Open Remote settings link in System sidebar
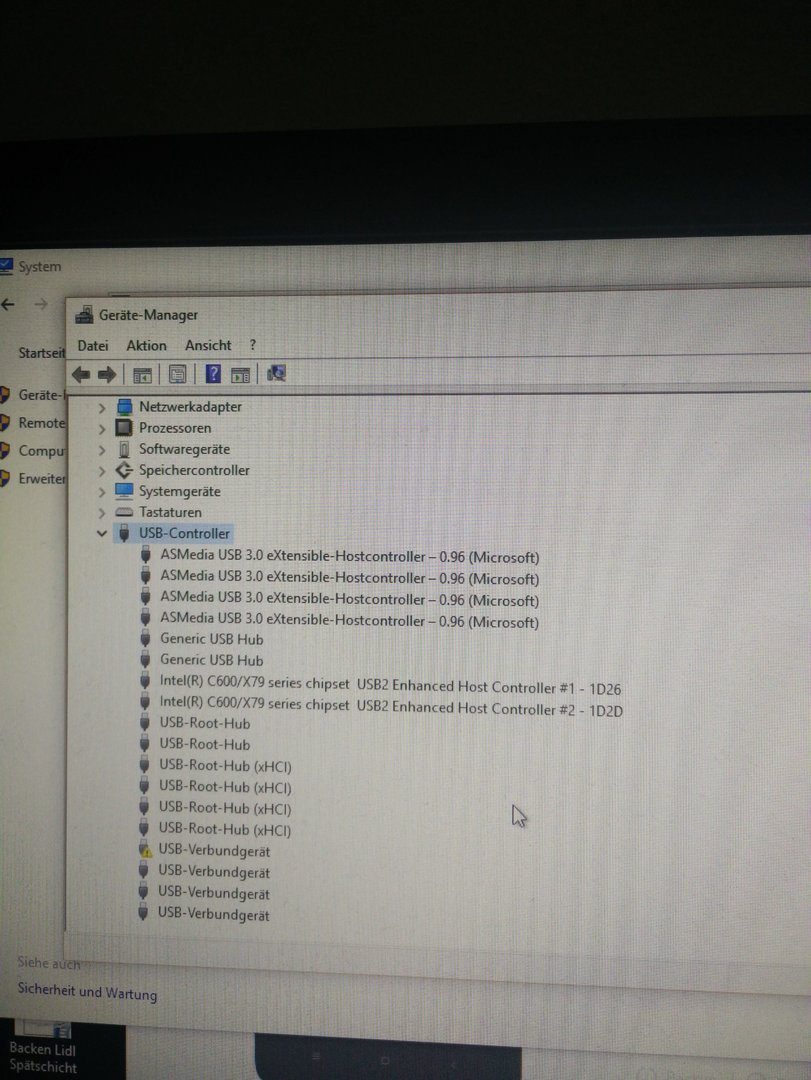 coord(41,423)
